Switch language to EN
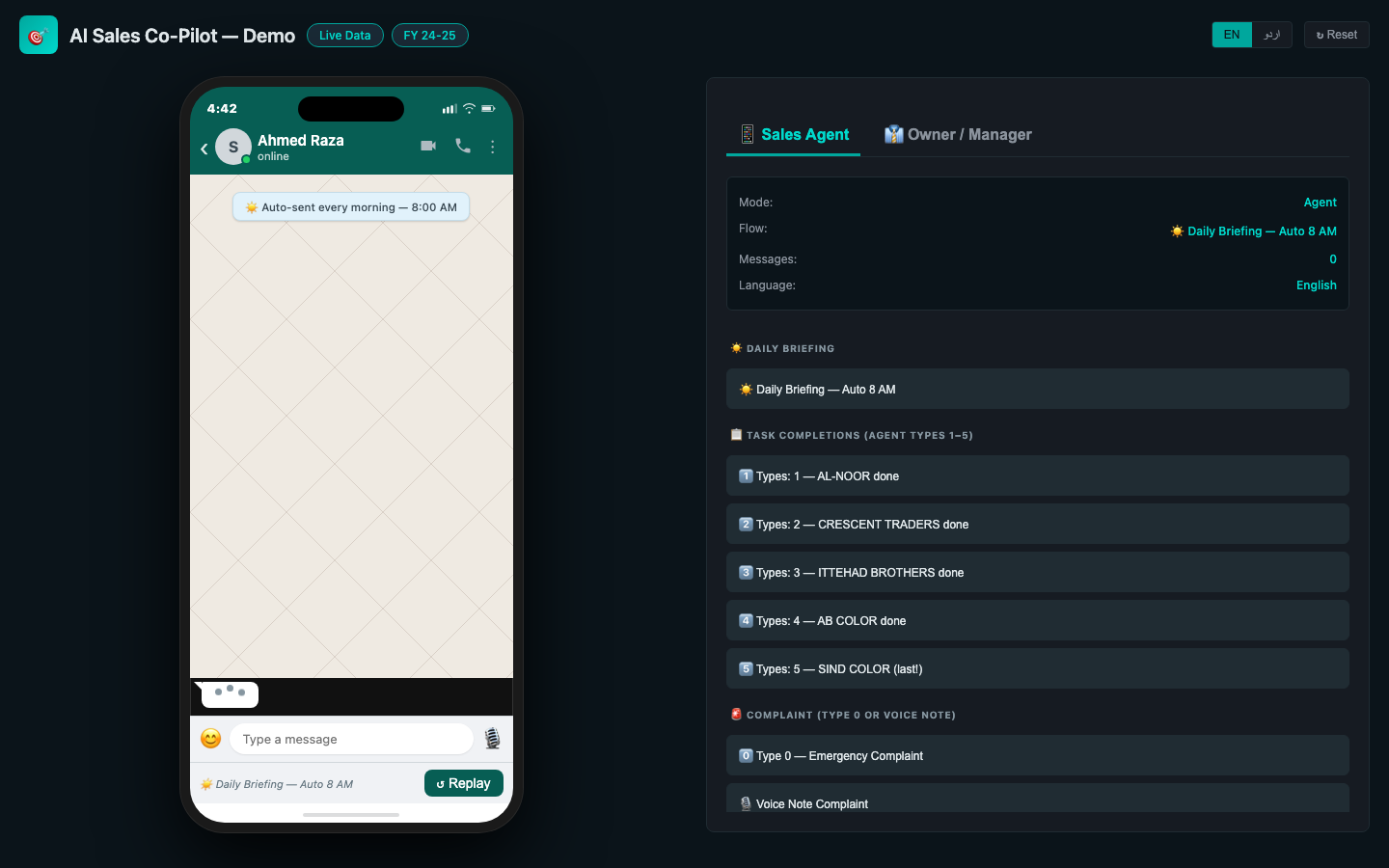The width and height of the screenshot is (1389, 868). pyautogui.click(x=1232, y=35)
